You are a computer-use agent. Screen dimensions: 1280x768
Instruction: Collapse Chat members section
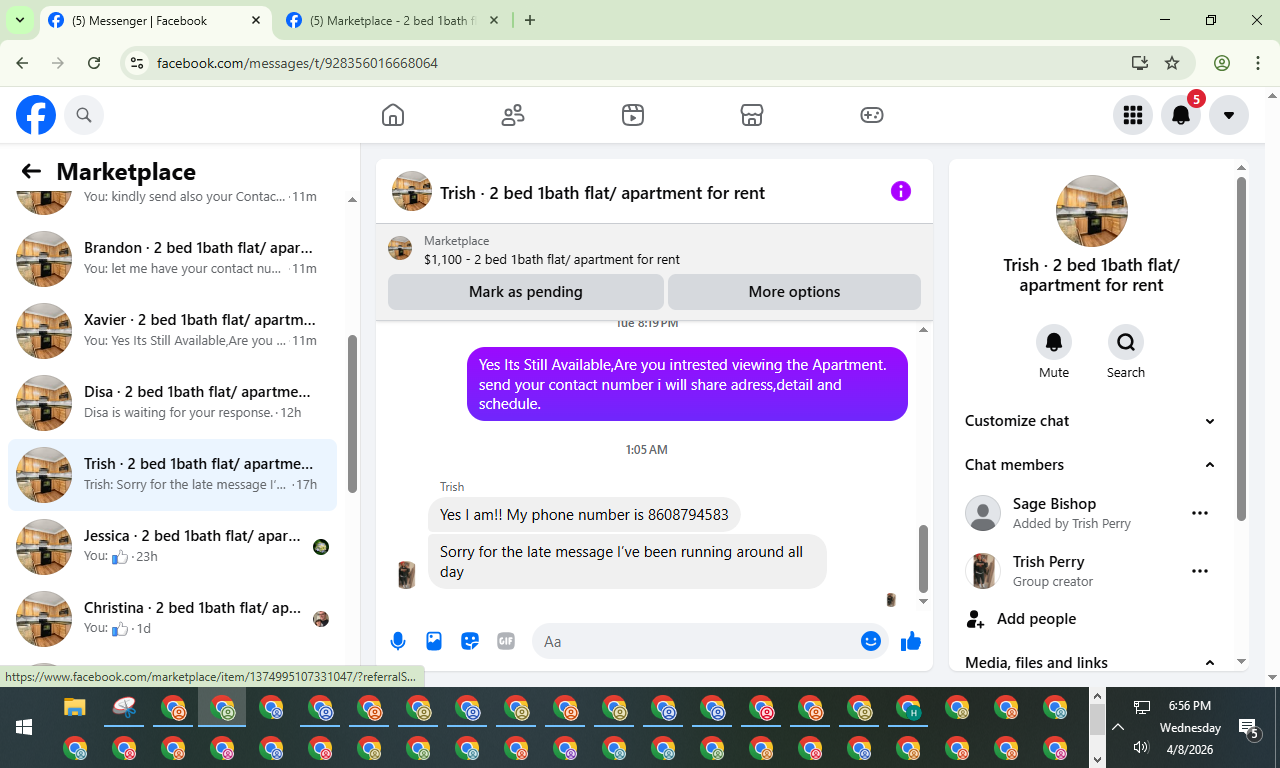click(1091, 465)
